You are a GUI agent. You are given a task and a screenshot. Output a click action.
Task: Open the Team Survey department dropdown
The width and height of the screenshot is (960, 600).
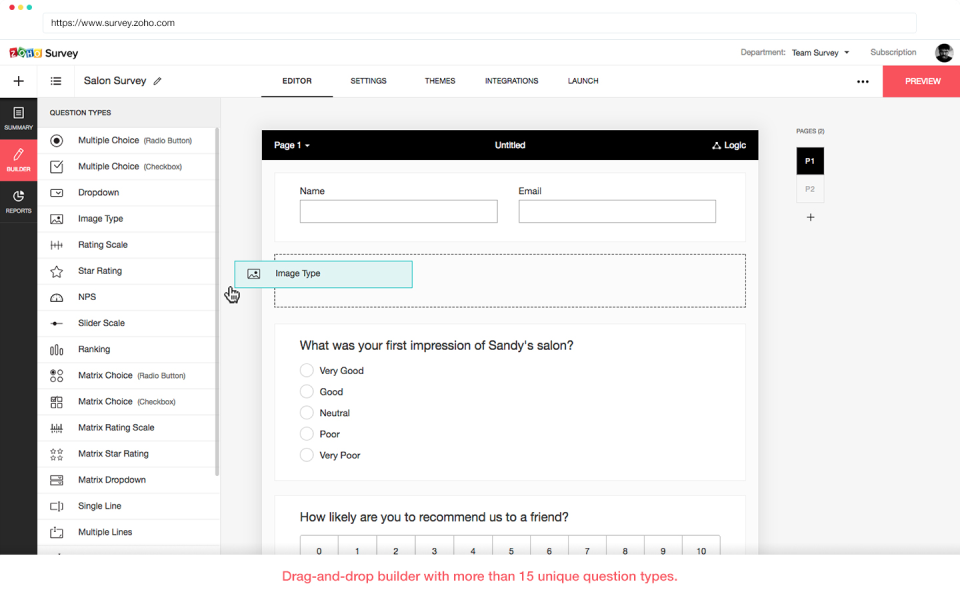(820, 52)
